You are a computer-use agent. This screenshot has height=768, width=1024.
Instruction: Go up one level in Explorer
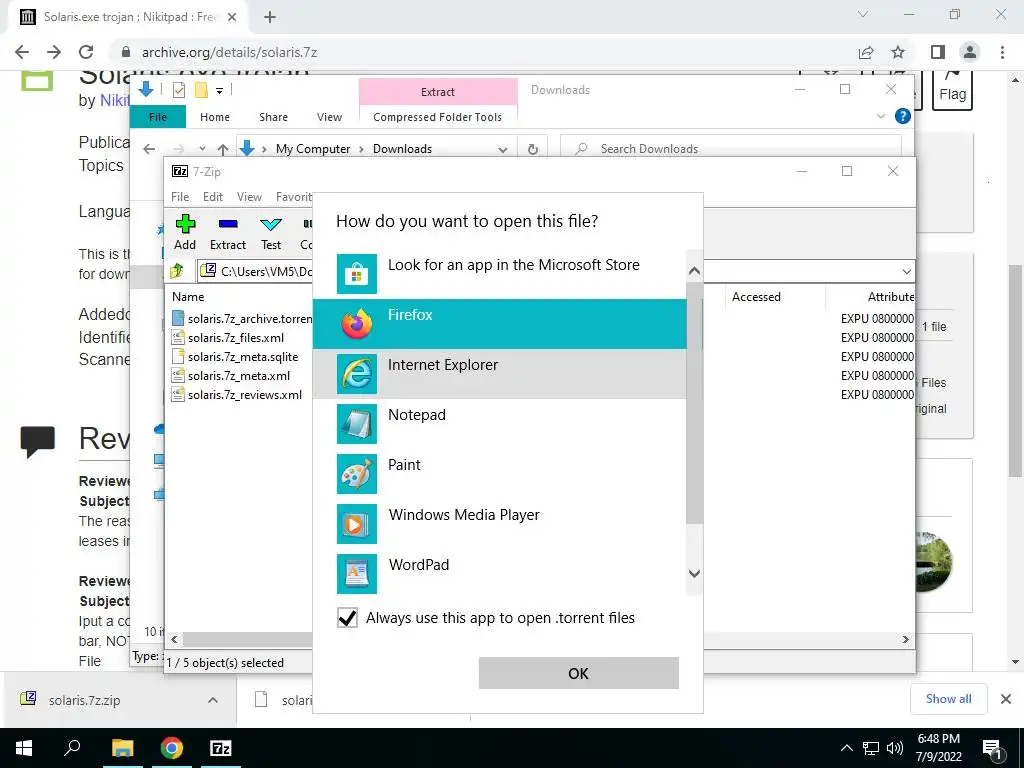coord(223,149)
